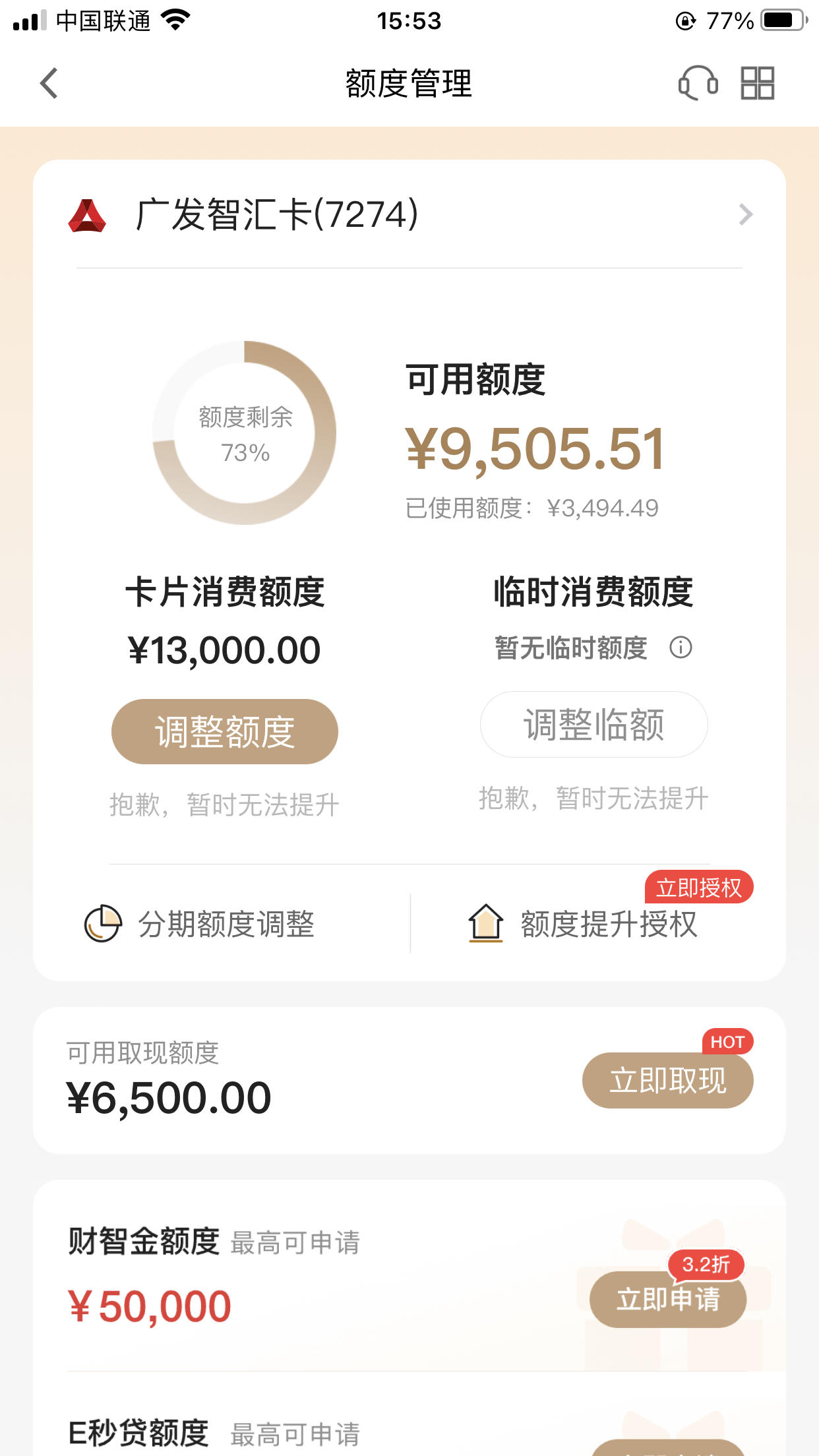Click the 立即取现 button
Screen dimensions: 819x1456
coord(668,1081)
